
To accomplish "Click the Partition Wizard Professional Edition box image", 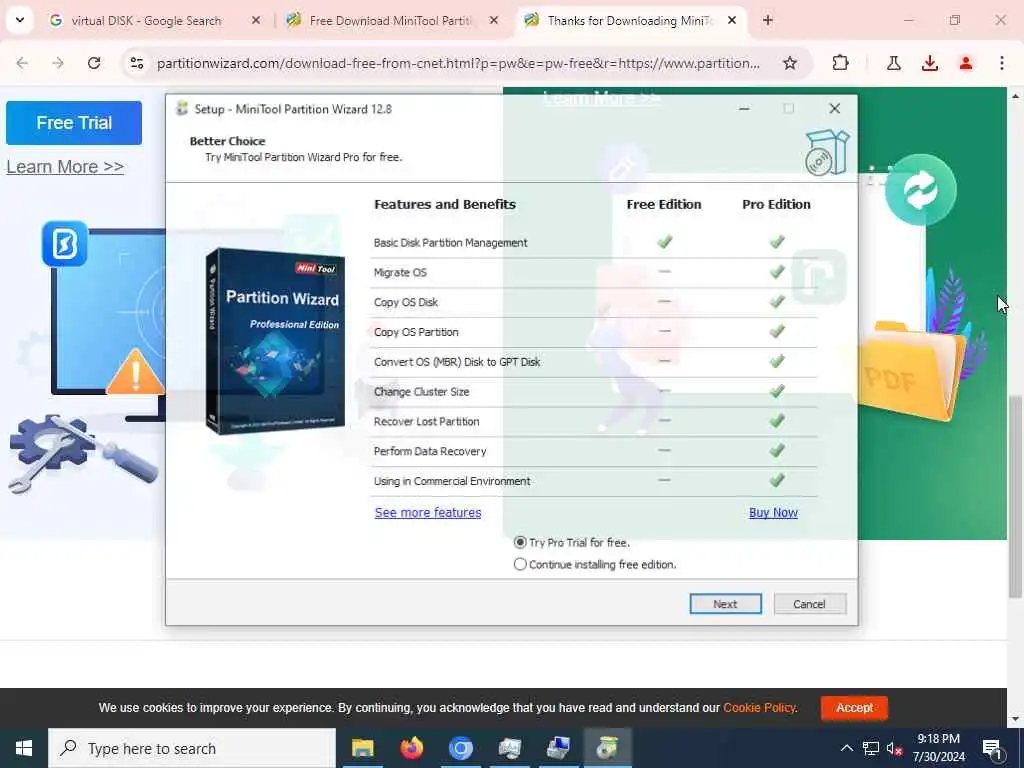I will [x=275, y=342].
